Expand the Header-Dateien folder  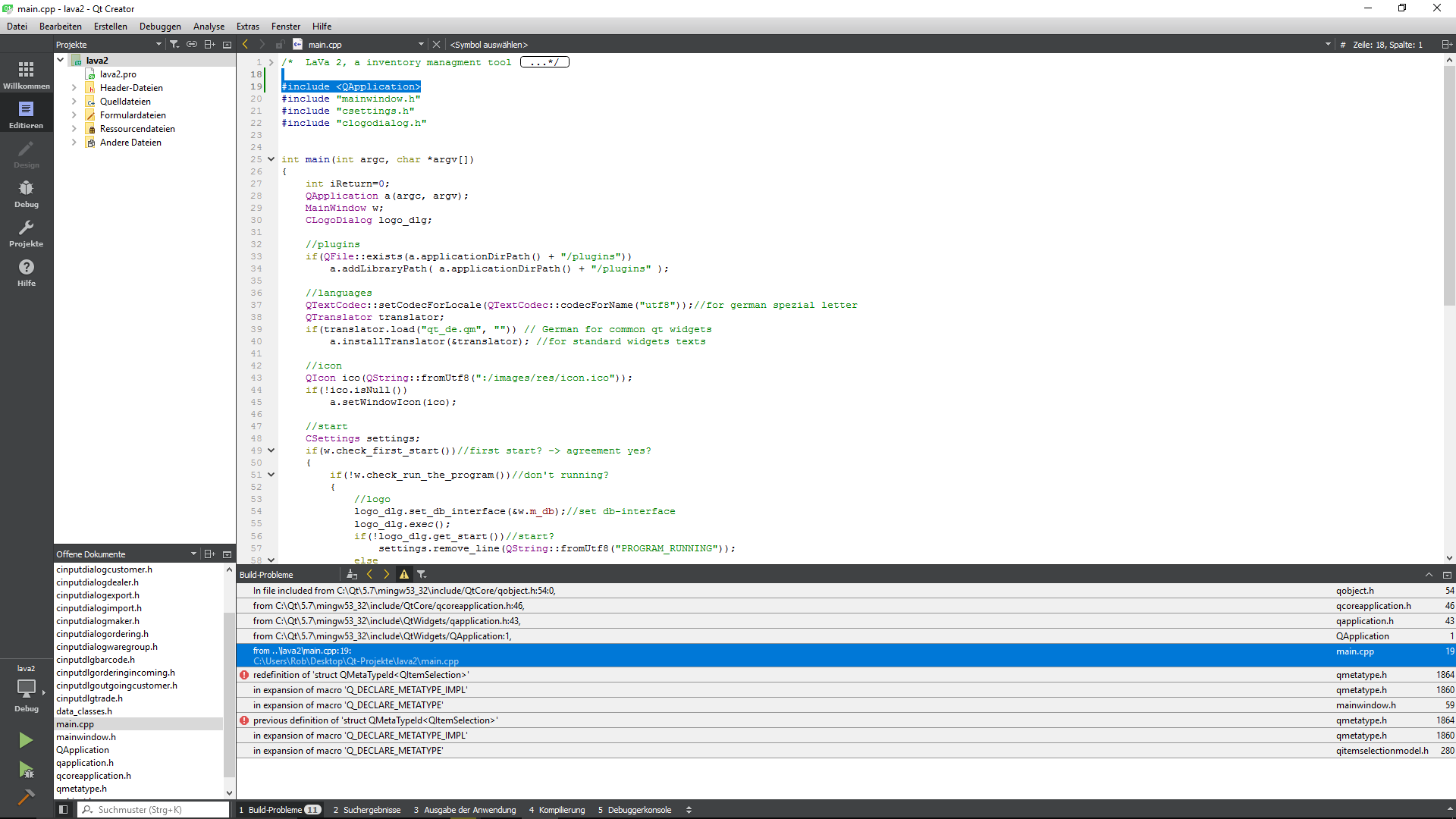[x=74, y=88]
